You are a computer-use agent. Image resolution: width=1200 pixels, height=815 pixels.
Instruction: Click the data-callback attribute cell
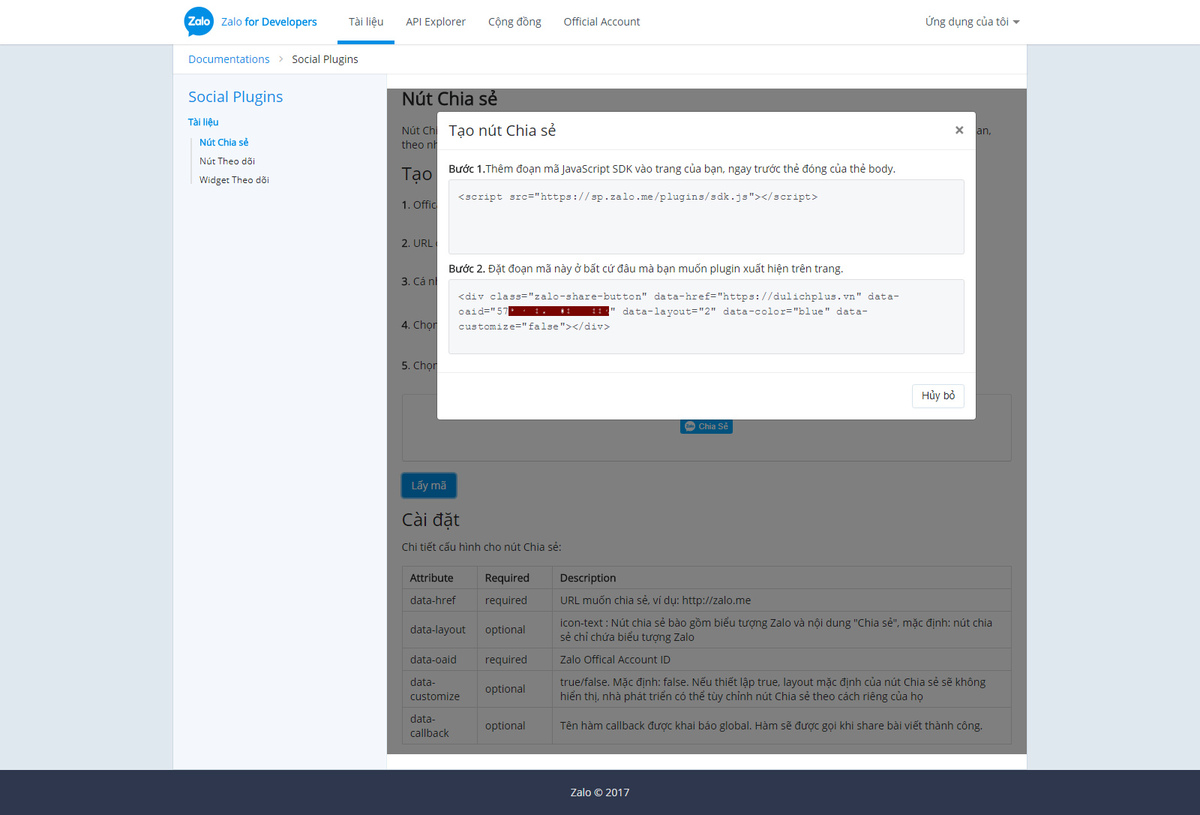click(x=440, y=726)
